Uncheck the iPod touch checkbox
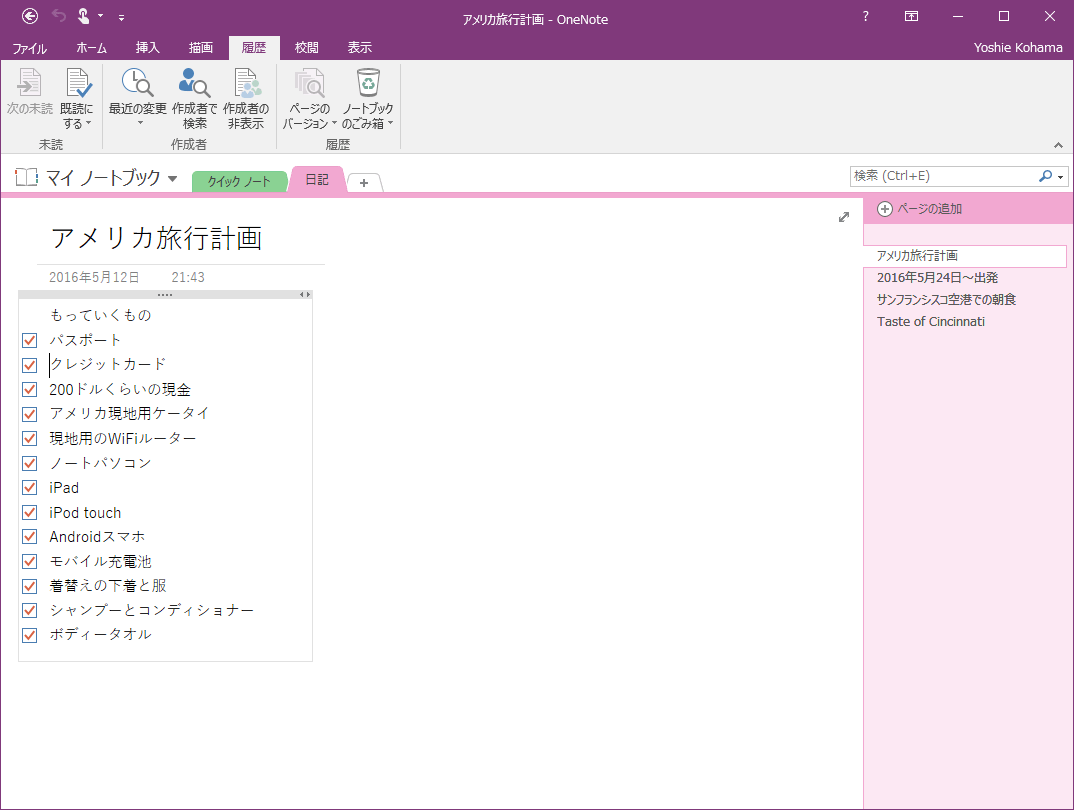This screenshot has height=810, width=1074. (x=29, y=512)
